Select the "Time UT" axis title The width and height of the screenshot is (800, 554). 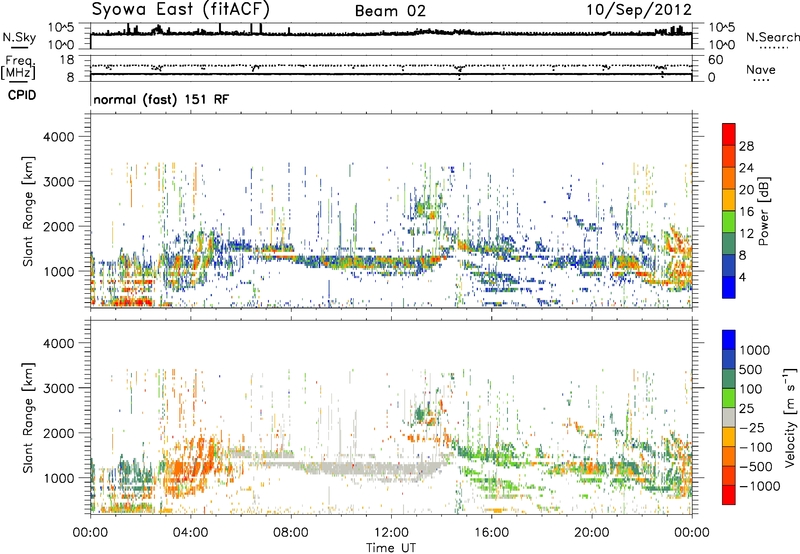(x=391, y=547)
